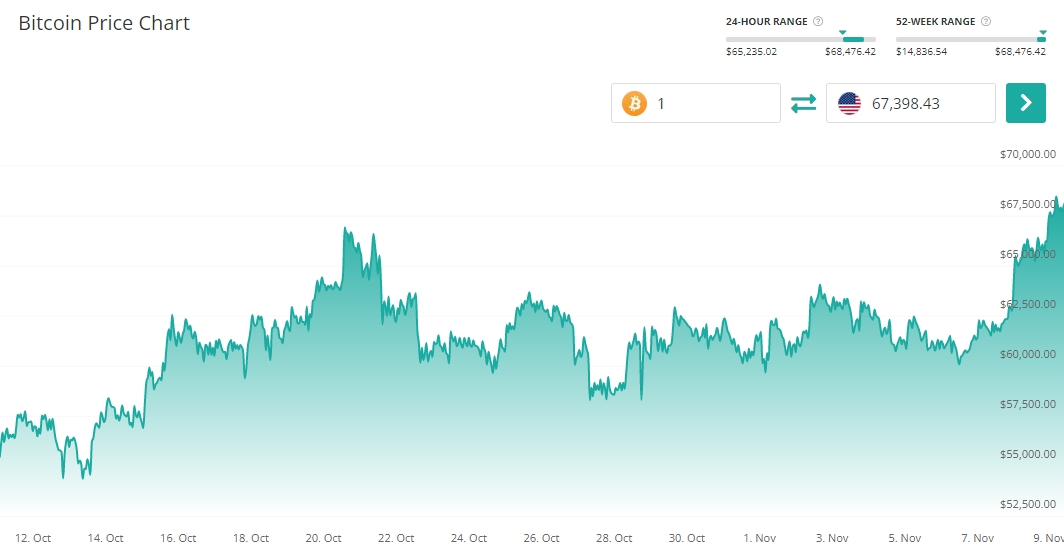The width and height of the screenshot is (1064, 549).
Task: Open help icon beside 52-Week Range
Action: pyautogui.click(x=986, y=21)
